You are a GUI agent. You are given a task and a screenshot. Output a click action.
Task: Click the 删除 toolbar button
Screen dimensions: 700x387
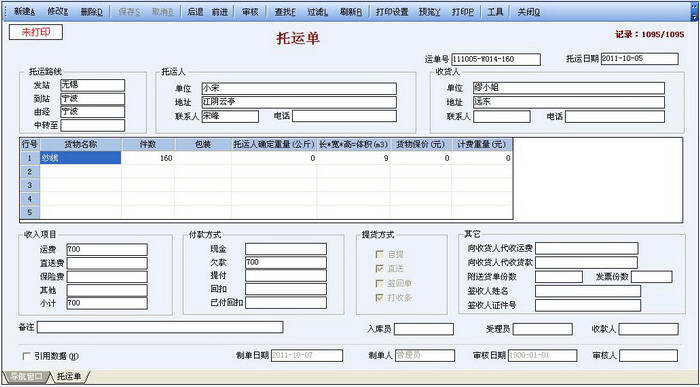tap(92, 12)
